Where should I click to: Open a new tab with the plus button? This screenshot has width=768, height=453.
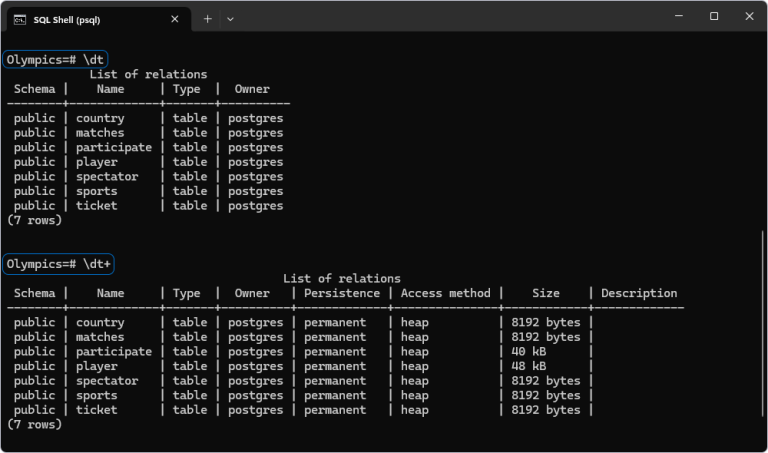208,18
